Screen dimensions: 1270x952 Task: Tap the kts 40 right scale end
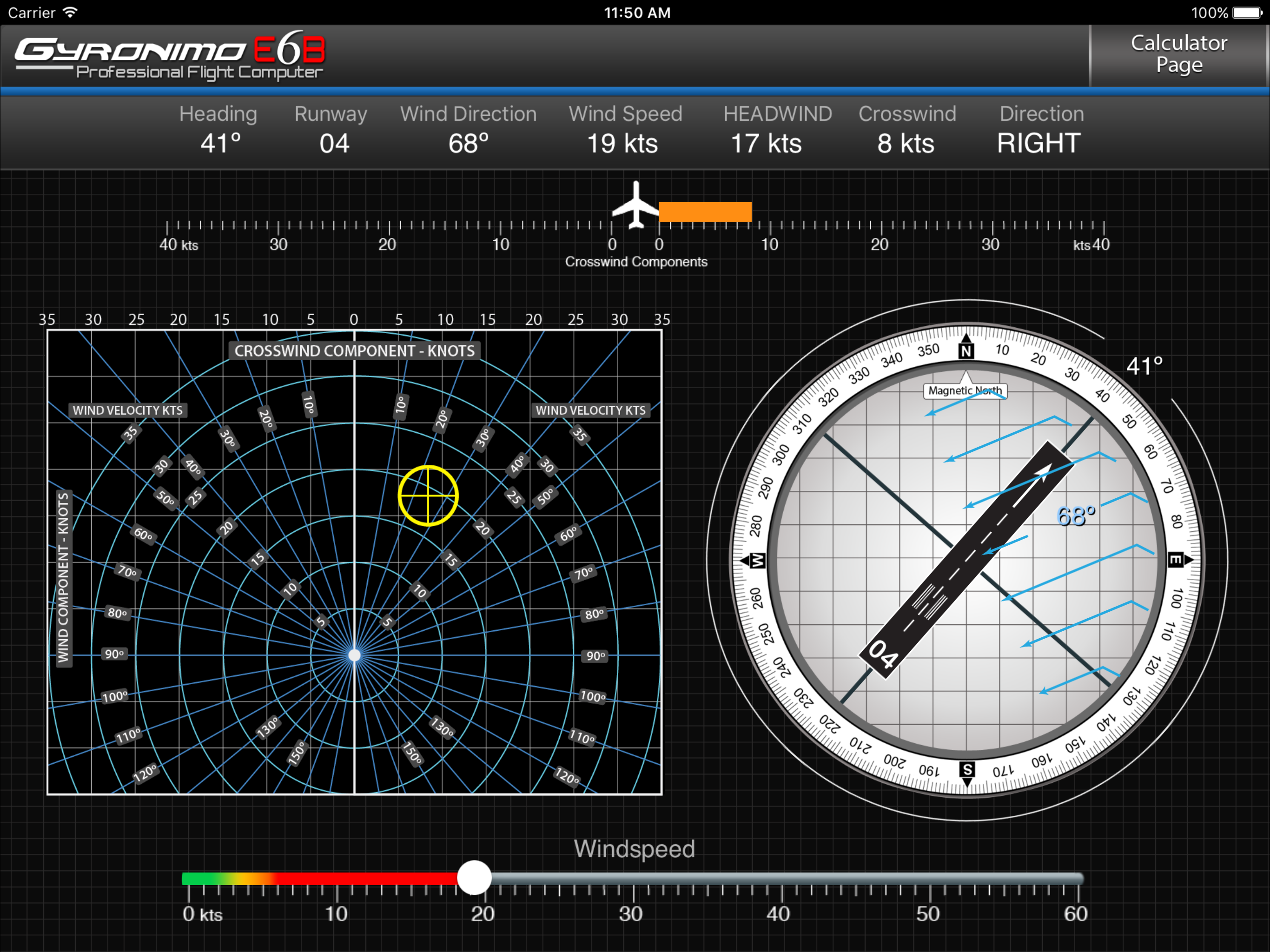coord(1091,245)
